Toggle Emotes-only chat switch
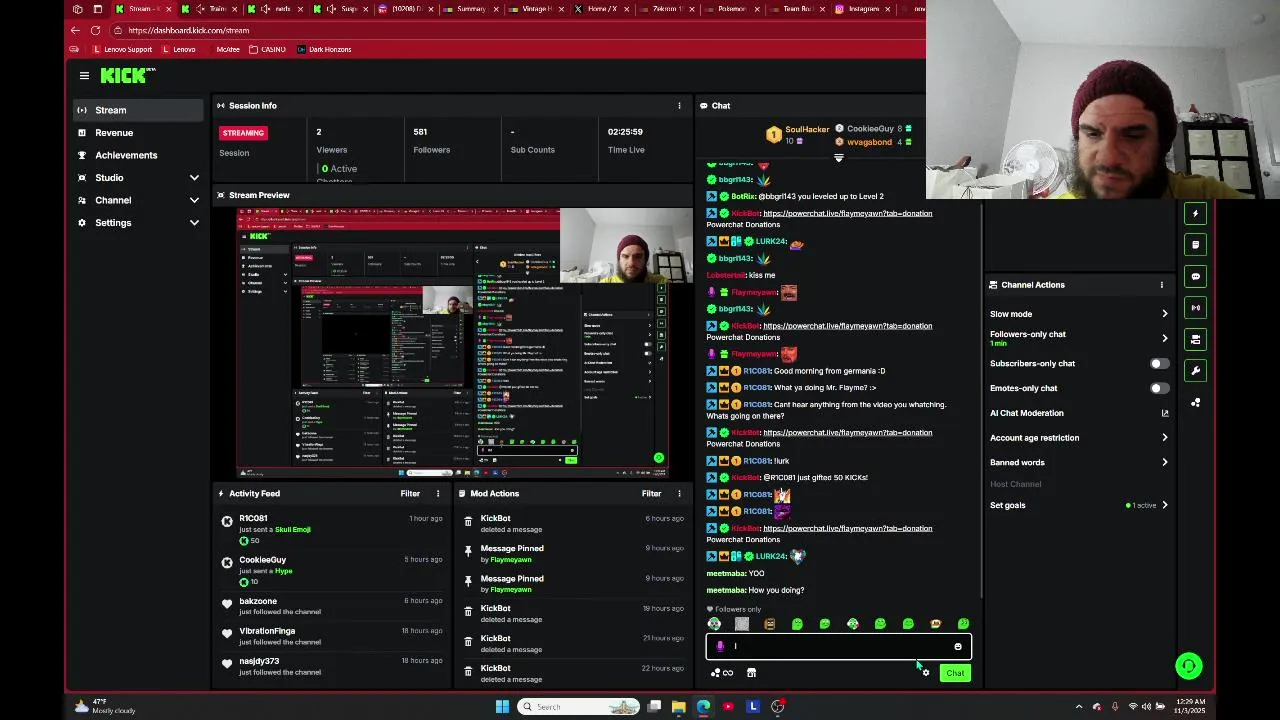 pos(1158,388)
